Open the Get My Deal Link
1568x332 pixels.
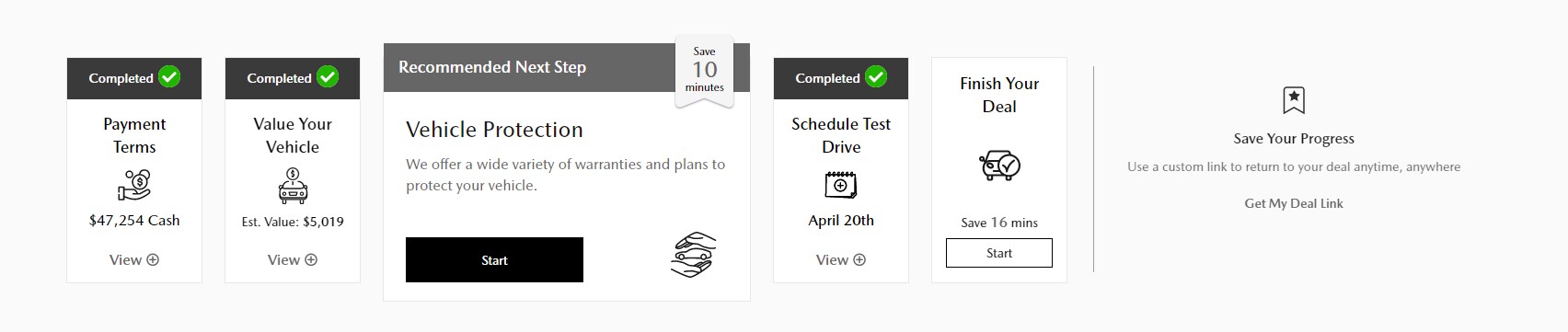(x=1294, y=203)
